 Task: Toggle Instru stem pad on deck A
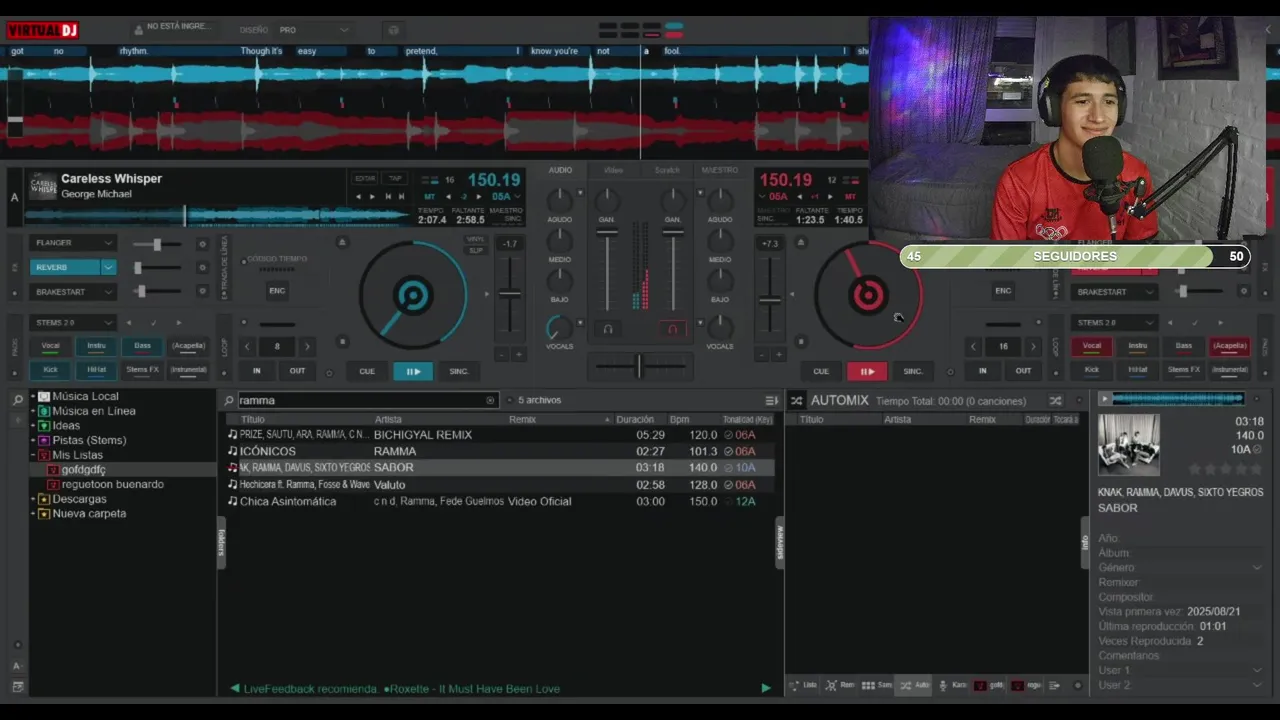pos(96,346)
